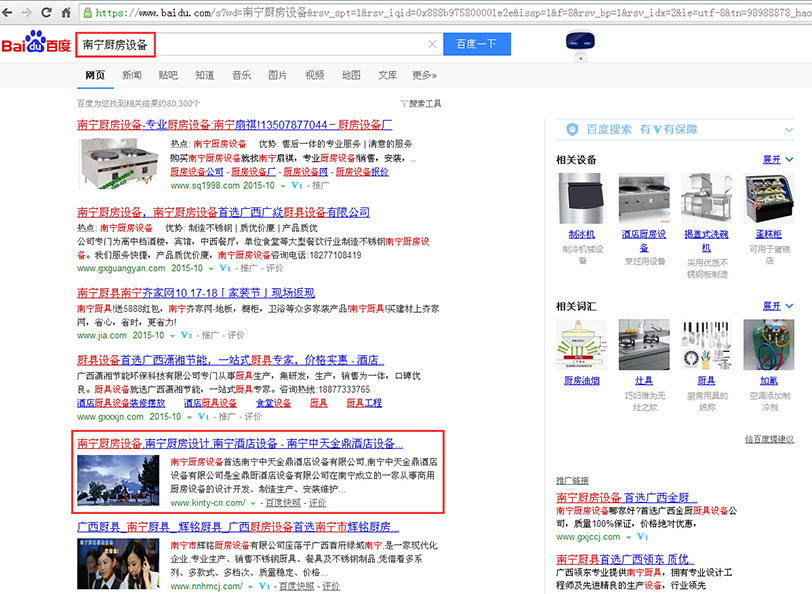Click the building thumbnail in the 中天金鼎 result
This screenshot has height=594, width=812.
pyautogui.click(x=119, y=481)
